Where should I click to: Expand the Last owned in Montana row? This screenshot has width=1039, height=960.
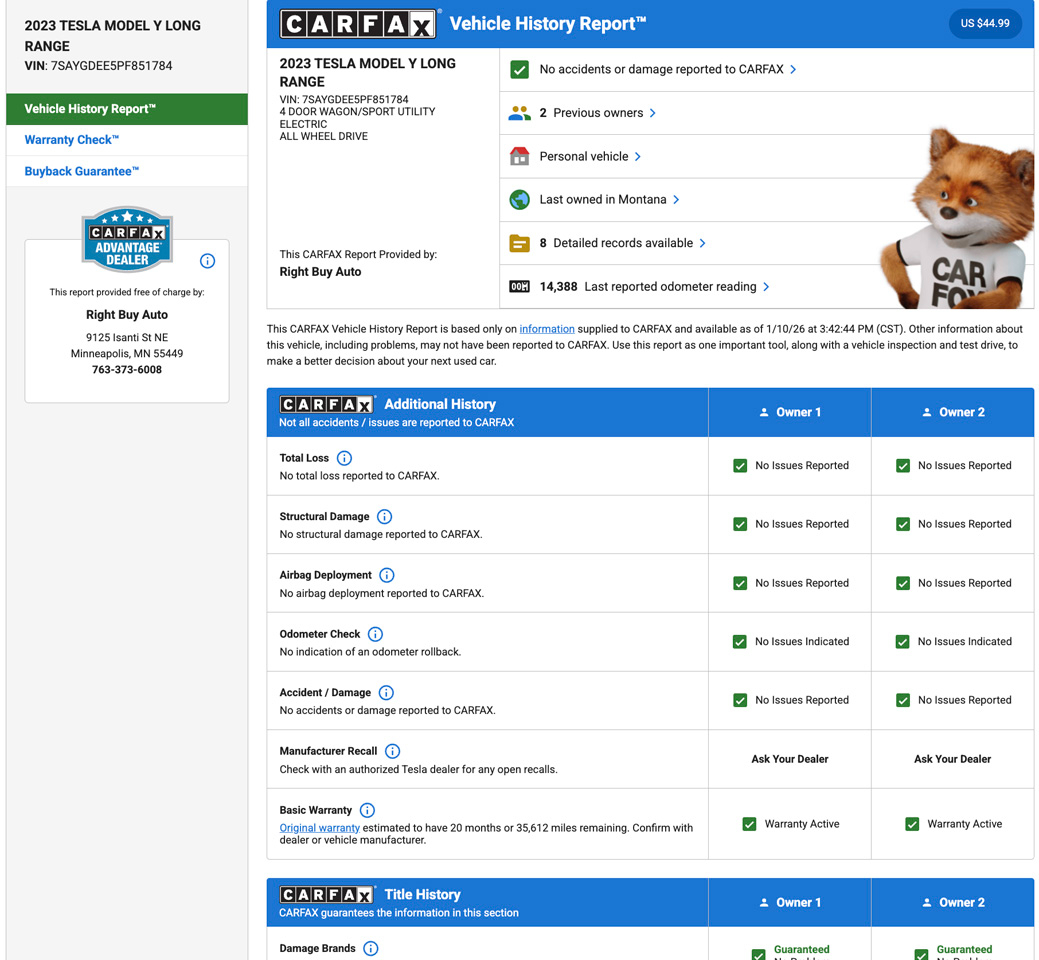[609, 200]
